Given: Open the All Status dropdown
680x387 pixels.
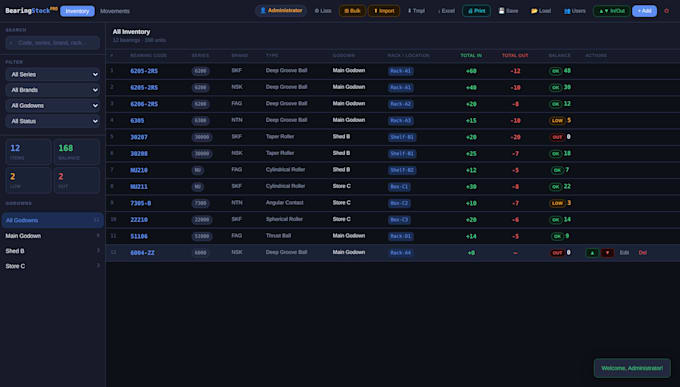Looking at the screenshot, I should coord(52,121).
